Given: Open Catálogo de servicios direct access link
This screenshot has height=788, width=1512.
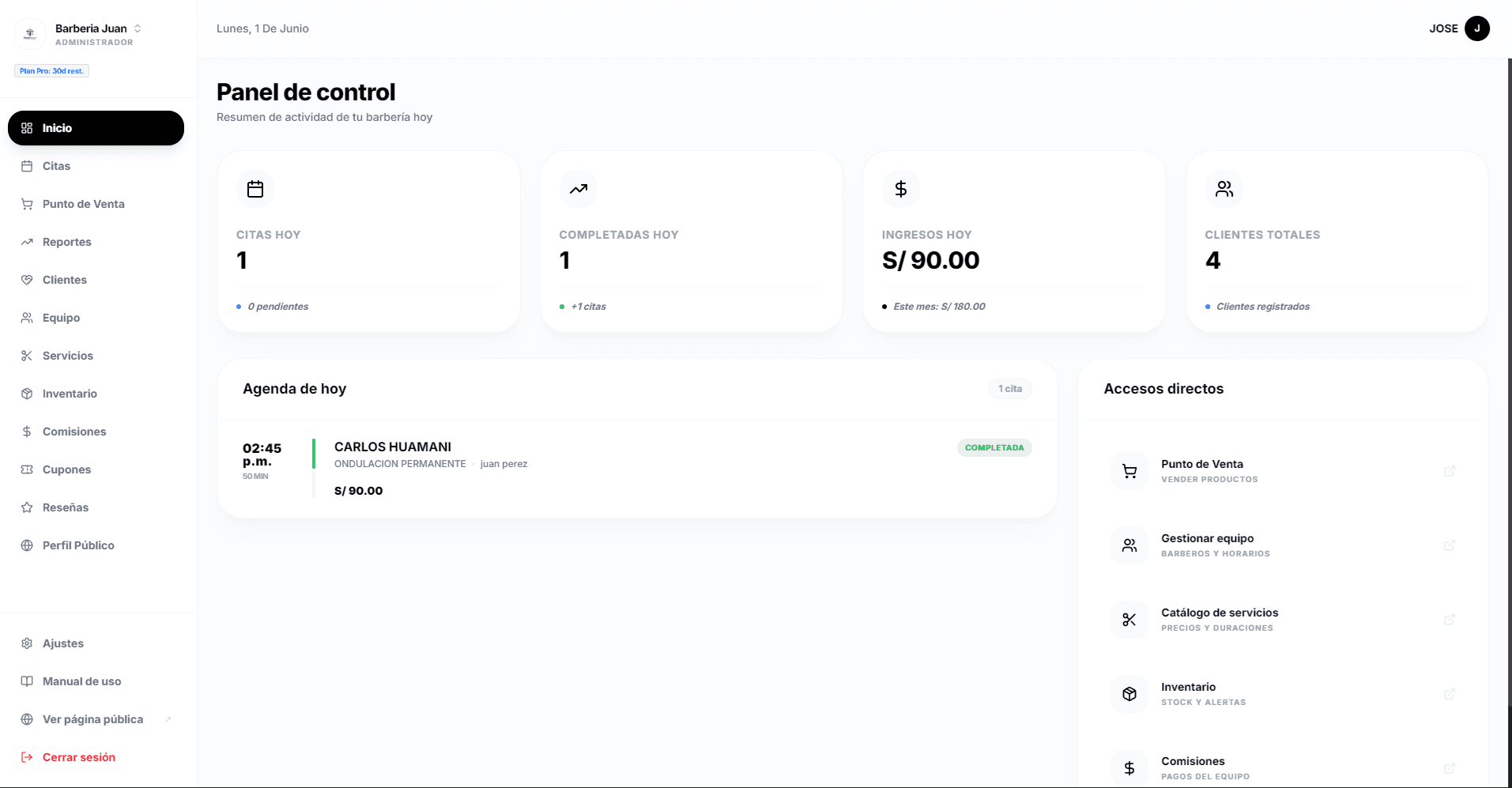Looking at the screenshot, I should pos(1284,620).
